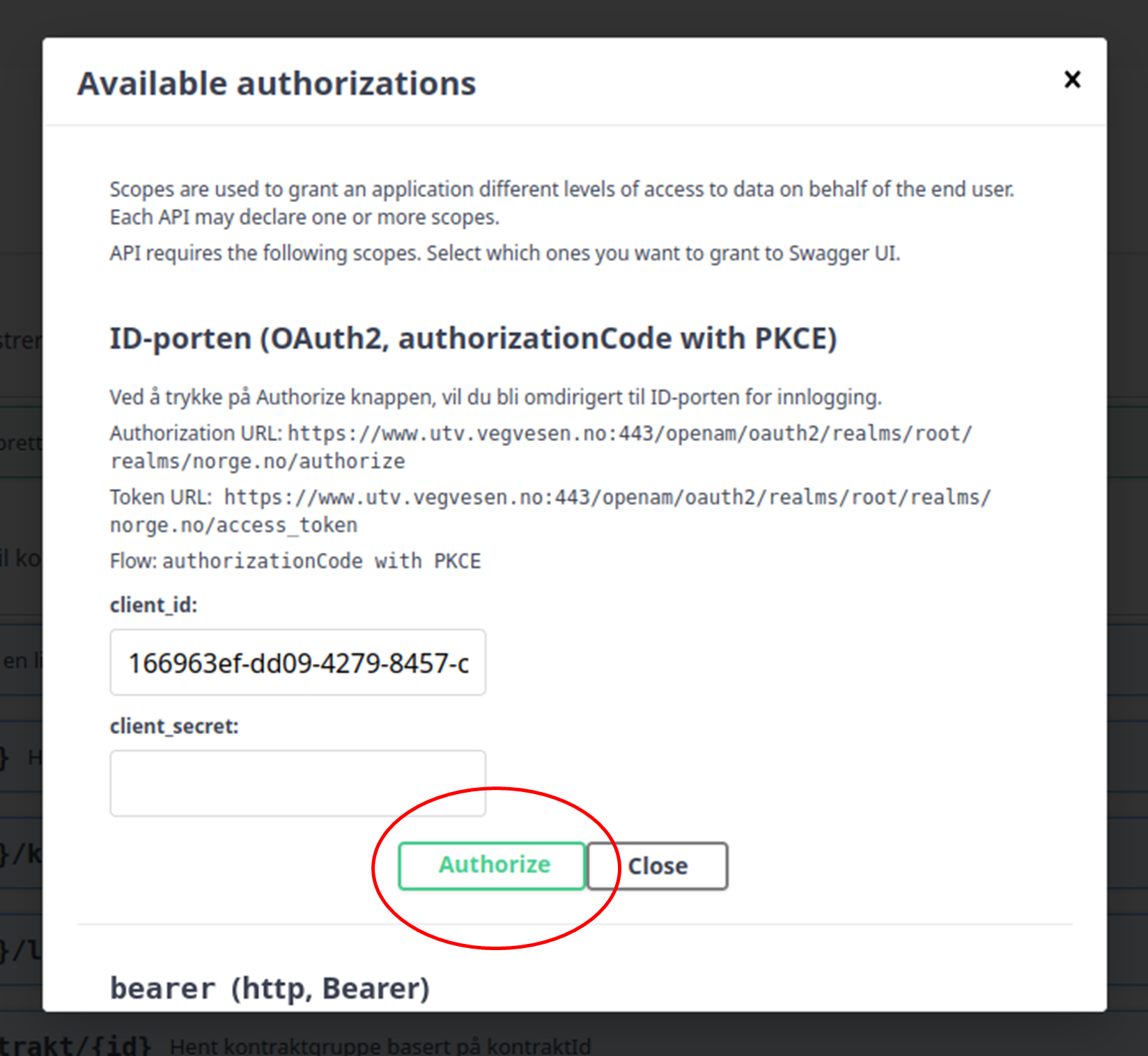Click the dark backdrop above the modal
This screenshot has height=1056, width=1148.
[574, 17]
